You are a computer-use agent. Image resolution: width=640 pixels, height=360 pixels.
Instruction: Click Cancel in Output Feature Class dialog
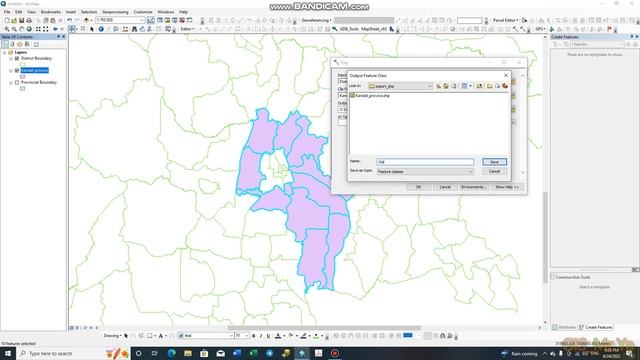tap(494, 171)
